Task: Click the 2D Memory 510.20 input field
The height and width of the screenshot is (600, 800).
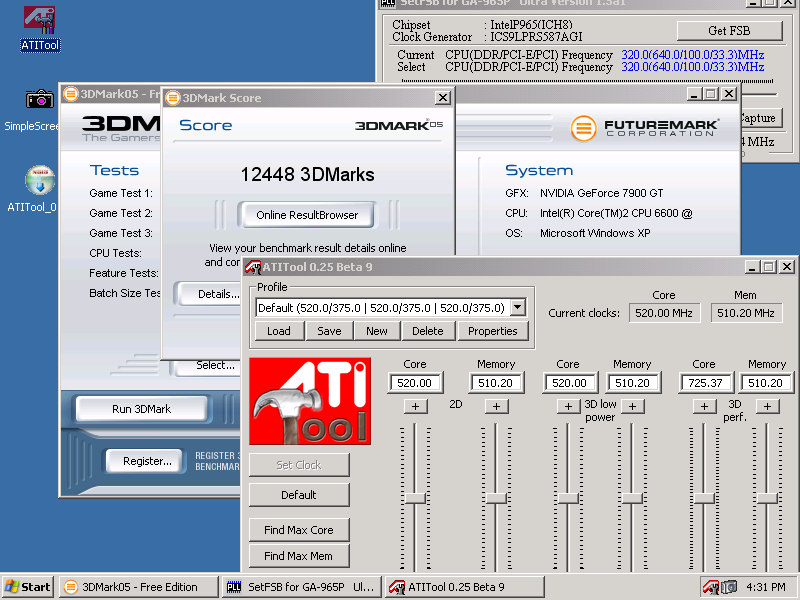Action: pos(496,383)
